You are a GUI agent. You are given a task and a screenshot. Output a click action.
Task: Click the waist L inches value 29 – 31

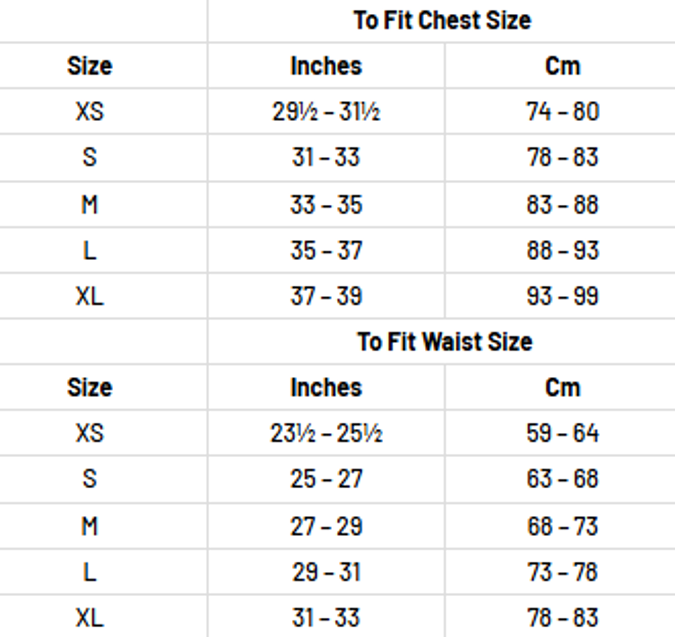point(326,572)
